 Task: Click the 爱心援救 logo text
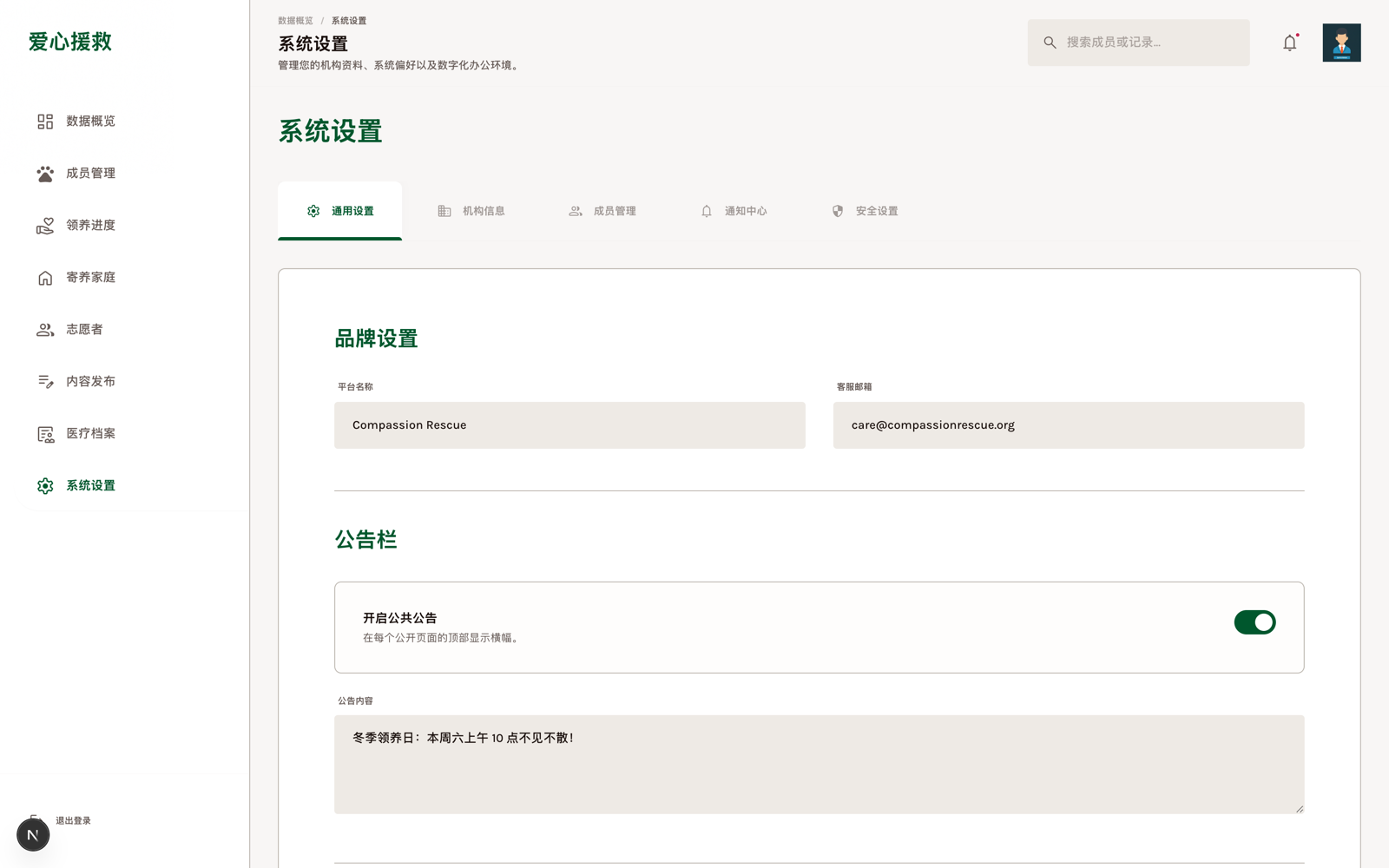(69, 42)
